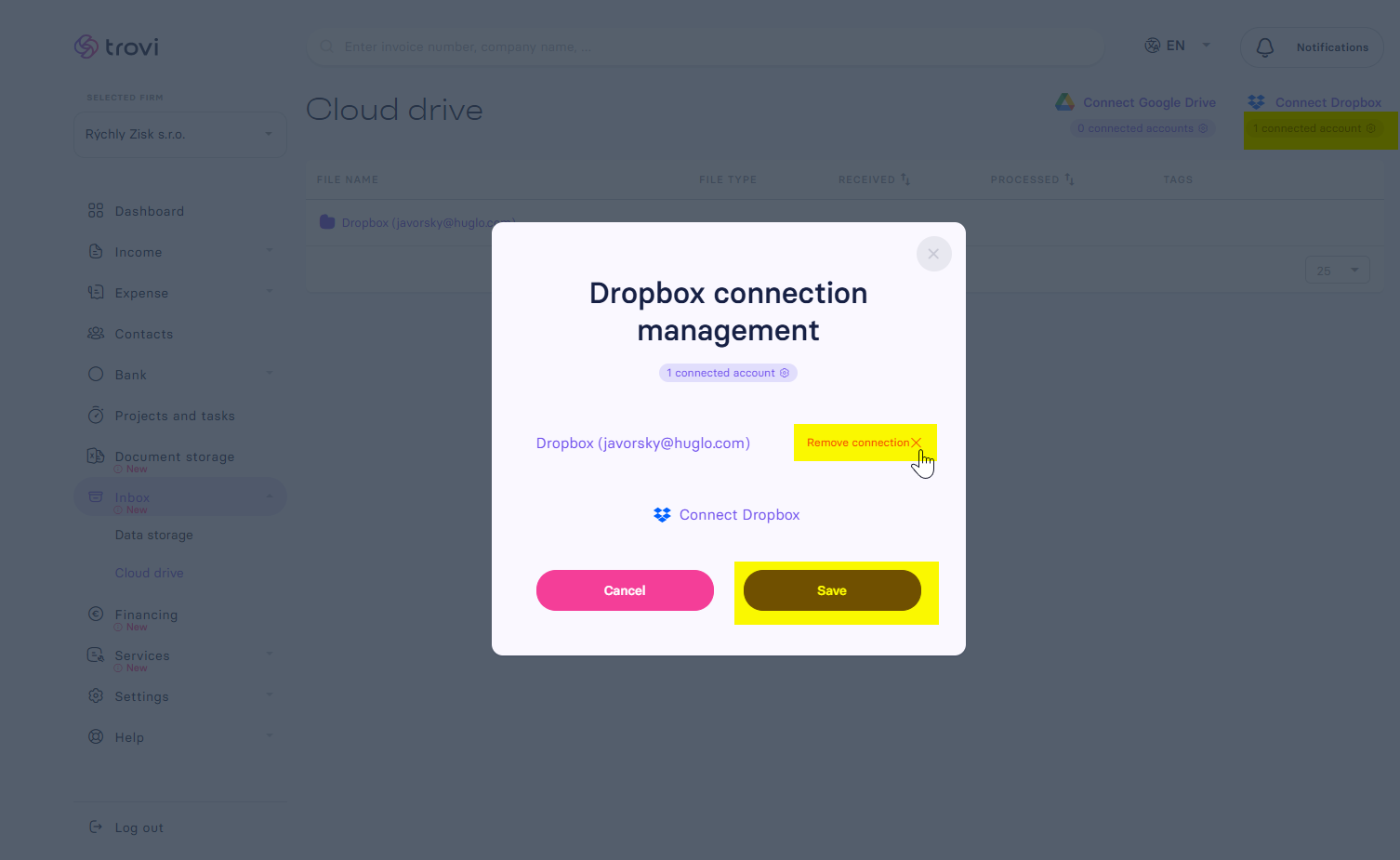Open Contacts in the sidebar
Viewport: 1400px width, 860px height.
pyautogui.click(x=144, y=334)
